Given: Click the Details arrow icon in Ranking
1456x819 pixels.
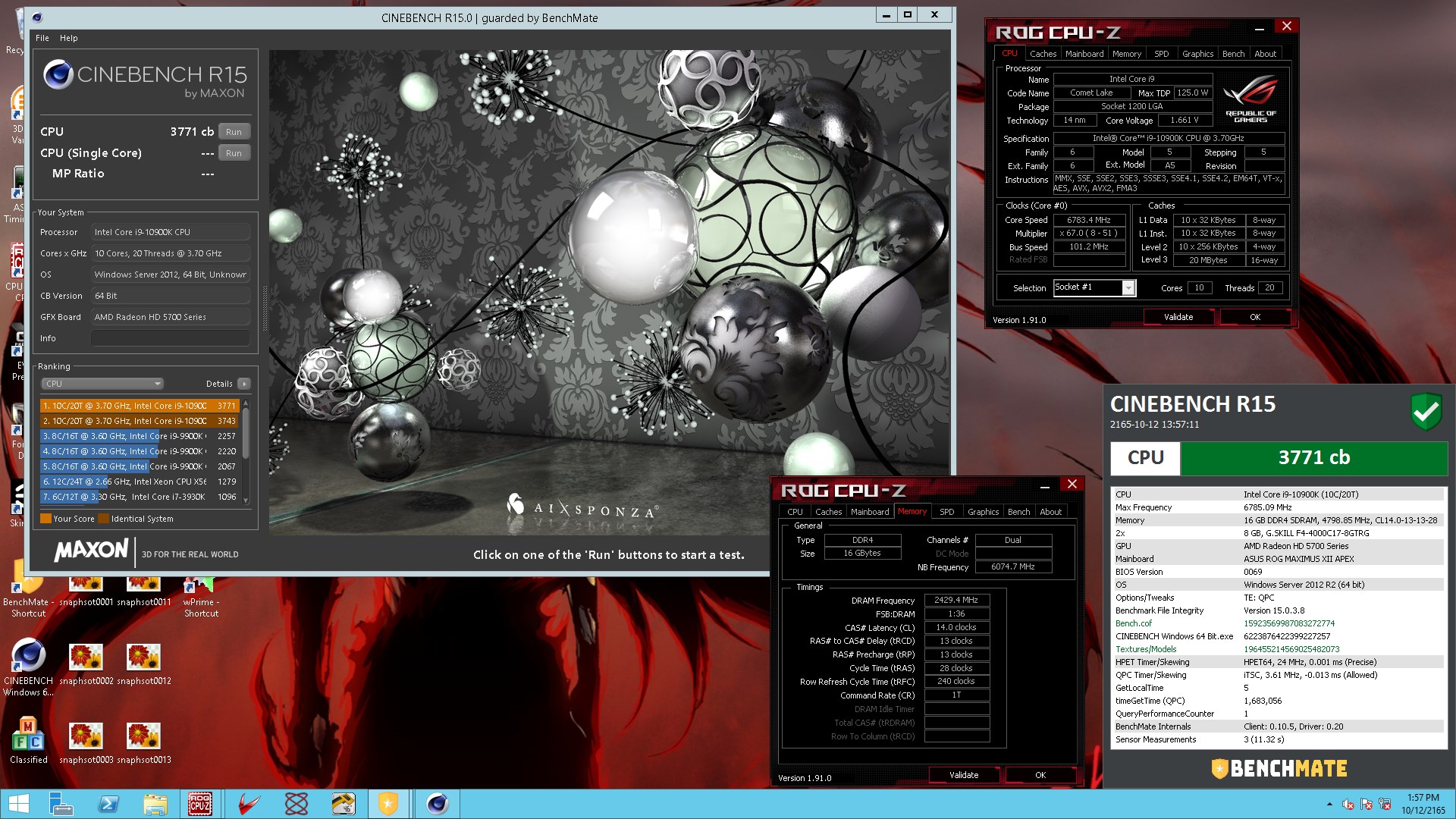Looking at the screenshot, I should coord(244,384).
